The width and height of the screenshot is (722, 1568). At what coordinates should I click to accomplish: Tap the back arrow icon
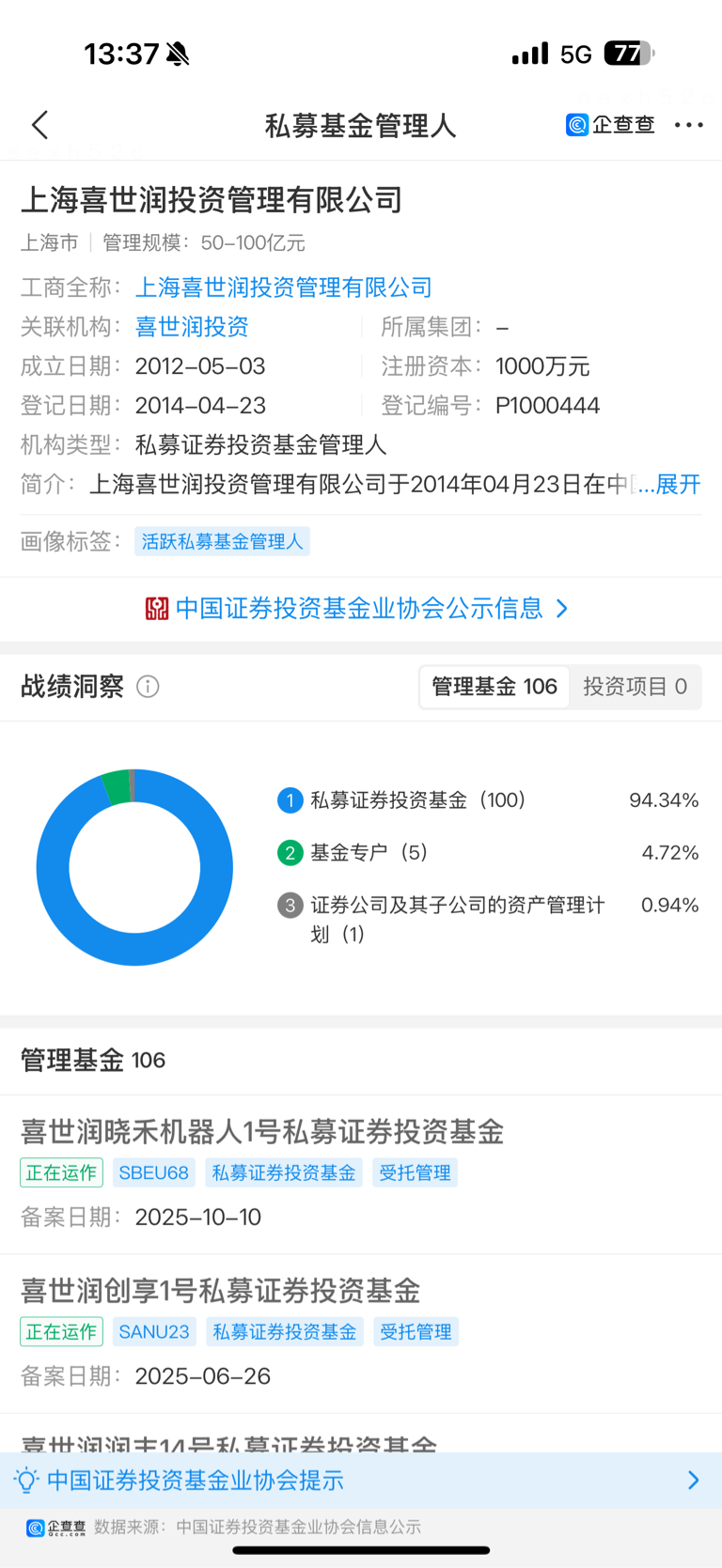click(39, 125)
